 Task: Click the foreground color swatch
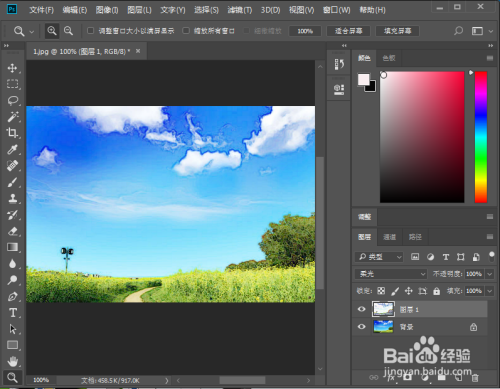coord(363,79)
